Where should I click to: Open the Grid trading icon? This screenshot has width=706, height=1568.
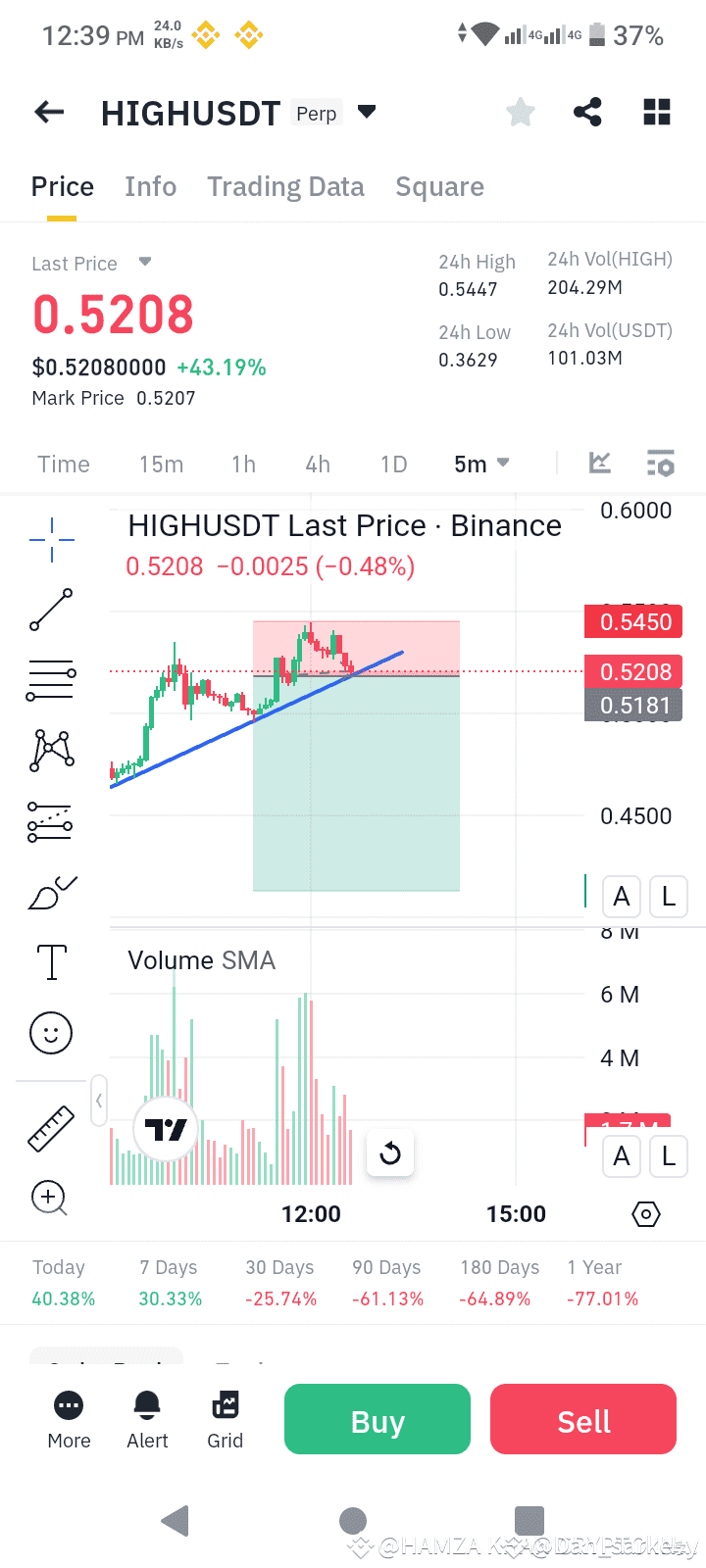[x=225, y=1420]
